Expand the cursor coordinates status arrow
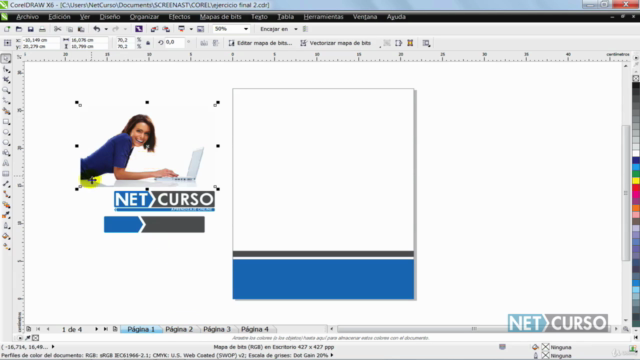640x360 pixels. click(x=53, y=347)
